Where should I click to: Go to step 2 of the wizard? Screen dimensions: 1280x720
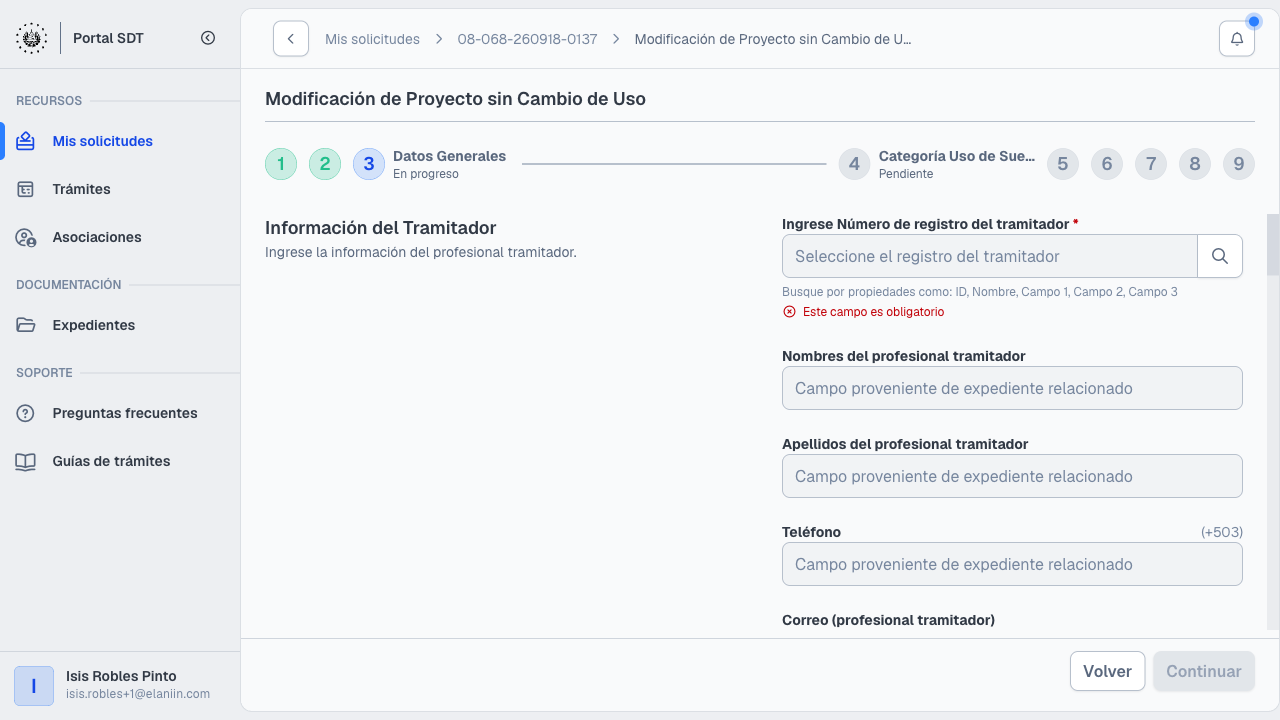pyautogui.click(x=325, y=164)
